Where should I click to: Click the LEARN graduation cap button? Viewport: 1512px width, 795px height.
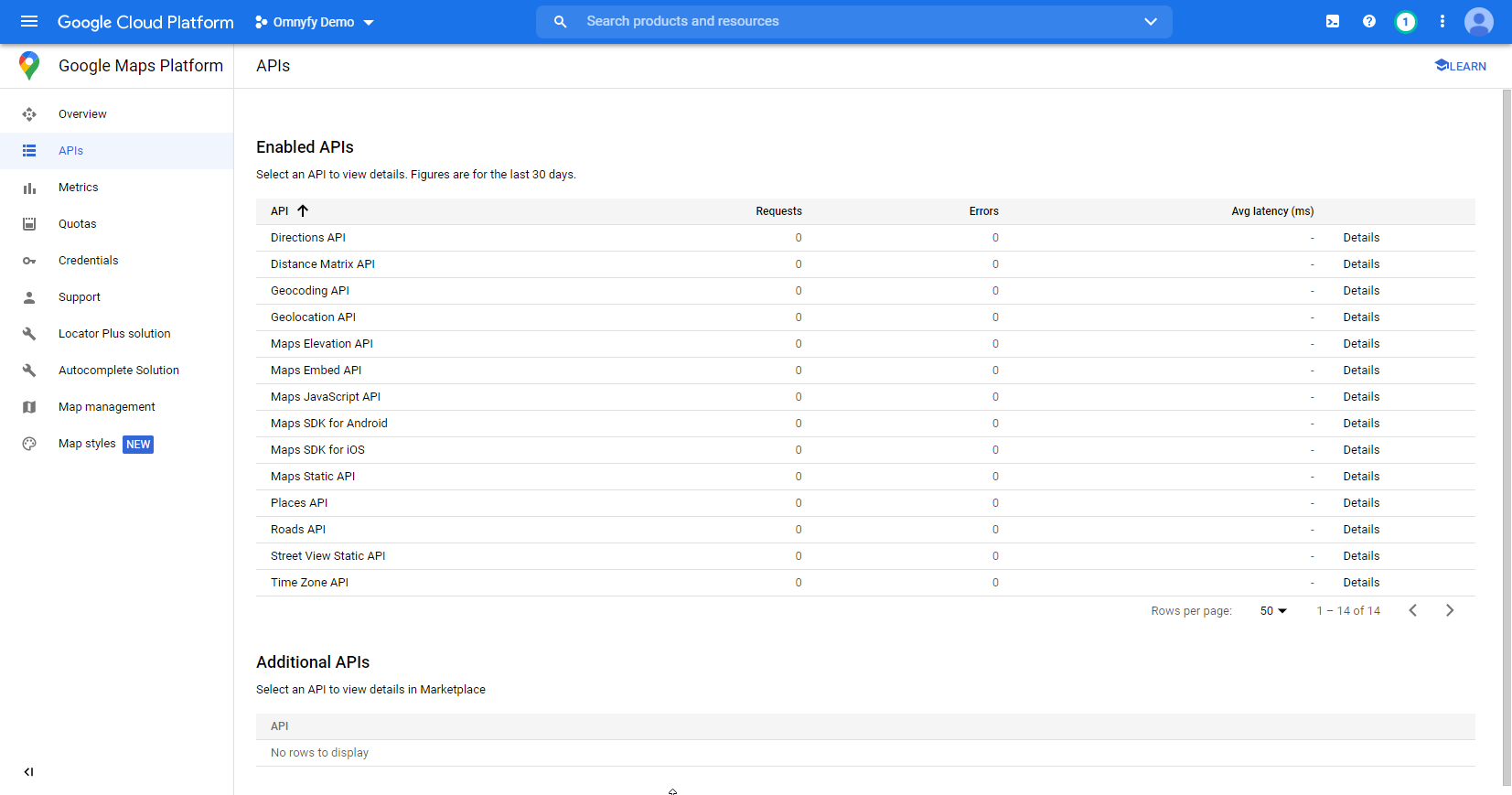[1461, 66]
